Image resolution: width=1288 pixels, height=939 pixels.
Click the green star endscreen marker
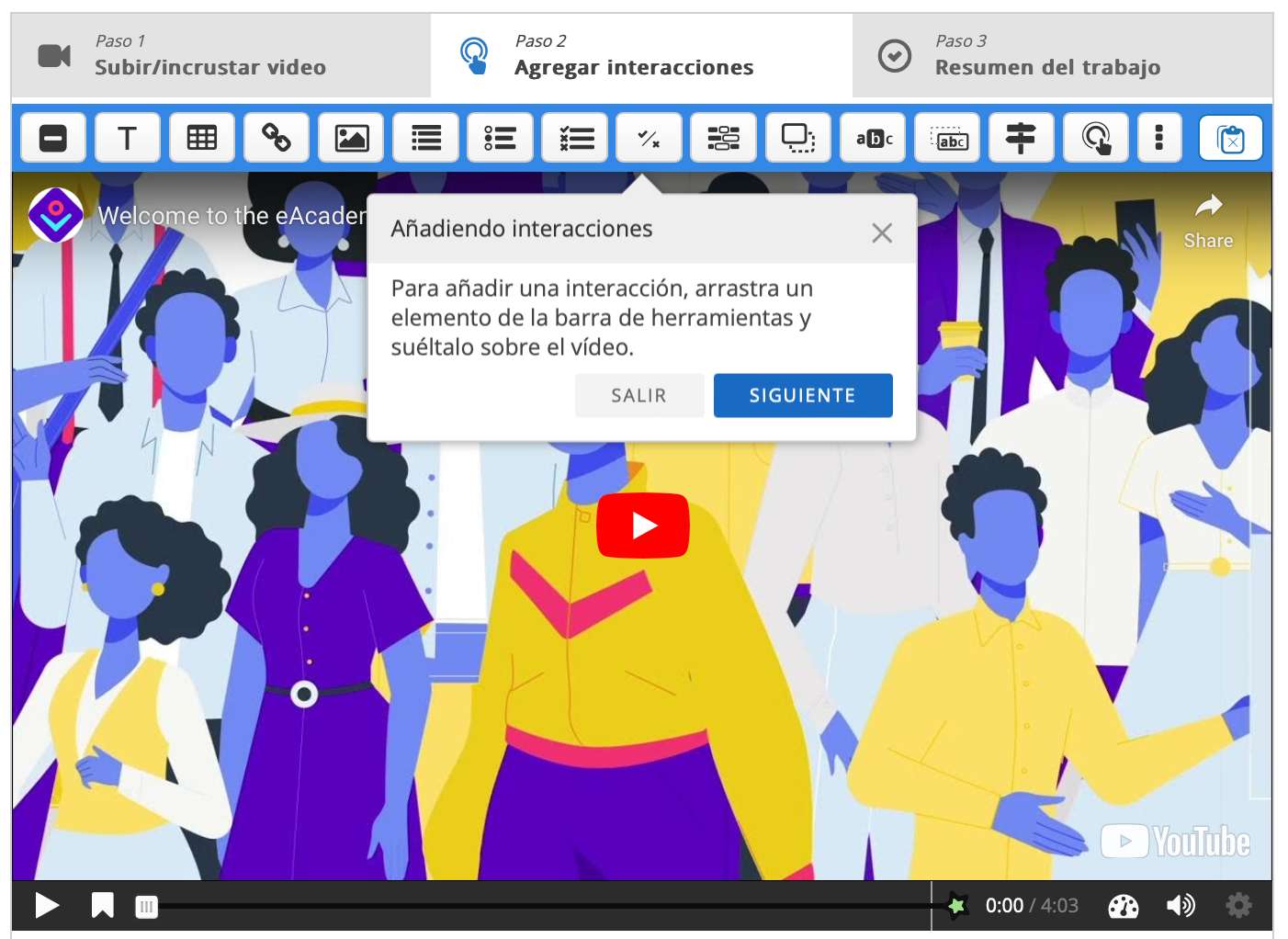(x=956, y=906)
